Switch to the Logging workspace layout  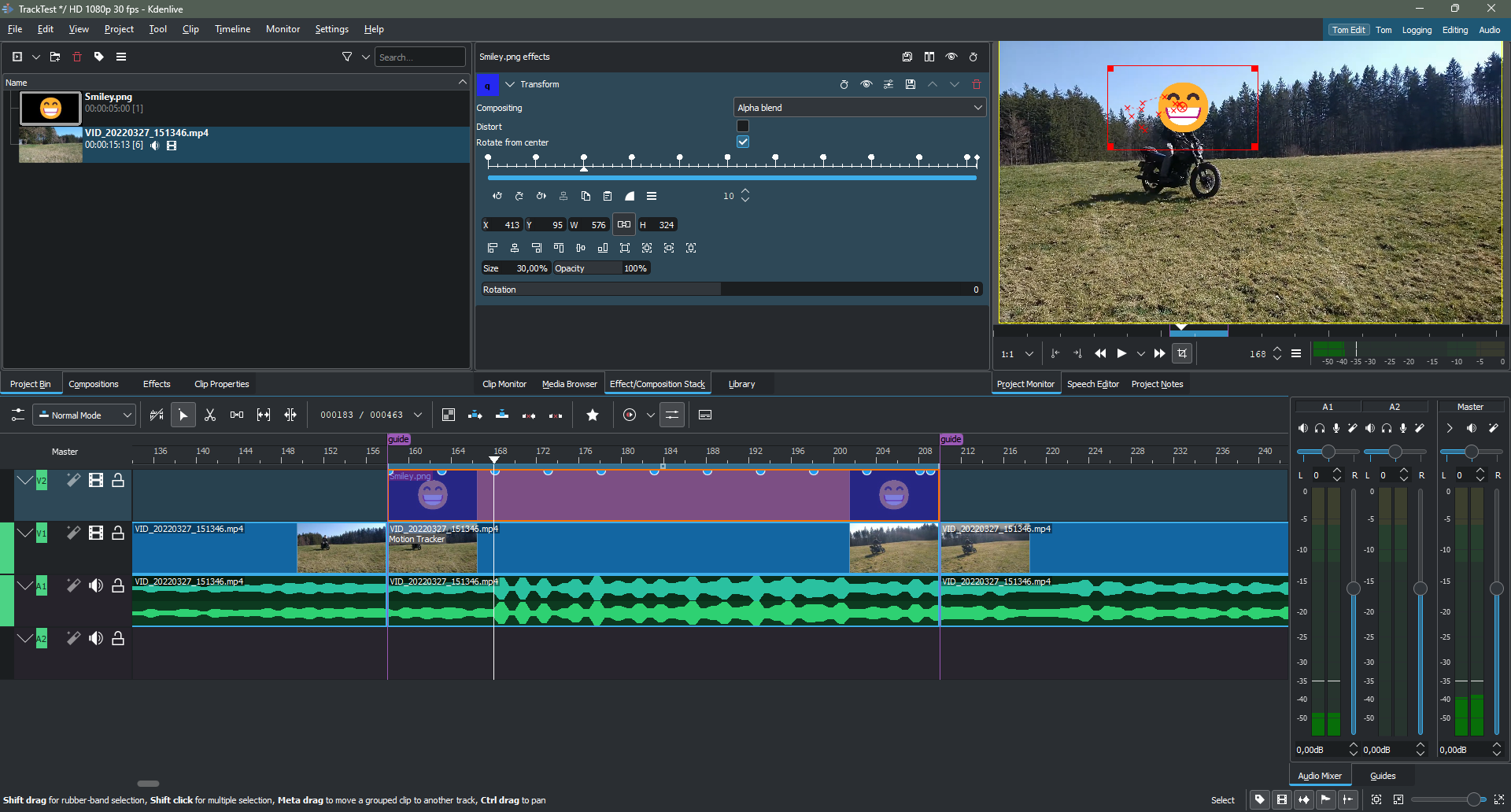[x=1417, y=30]
